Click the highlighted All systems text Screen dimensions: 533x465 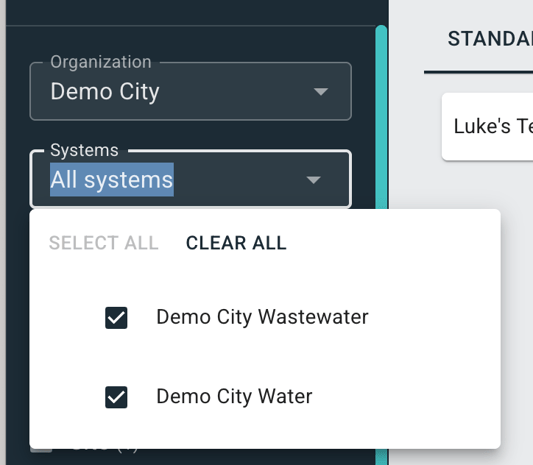pyautogui.click(x=112, y=179)
